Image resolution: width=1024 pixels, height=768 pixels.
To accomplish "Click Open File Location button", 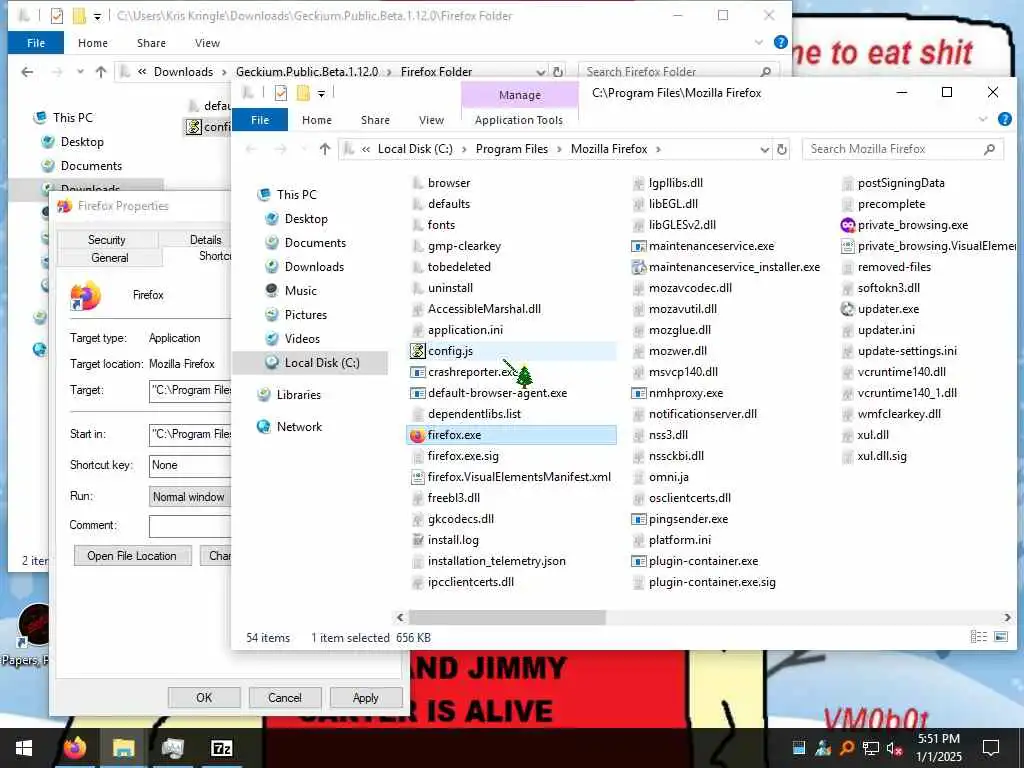I will tap(133, 556).
